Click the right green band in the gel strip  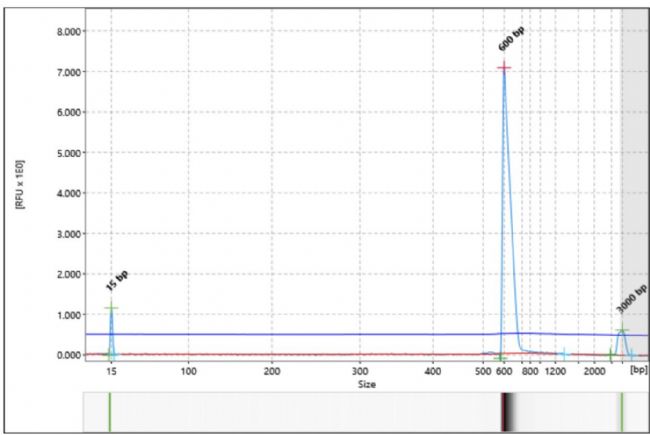point(621,410)
